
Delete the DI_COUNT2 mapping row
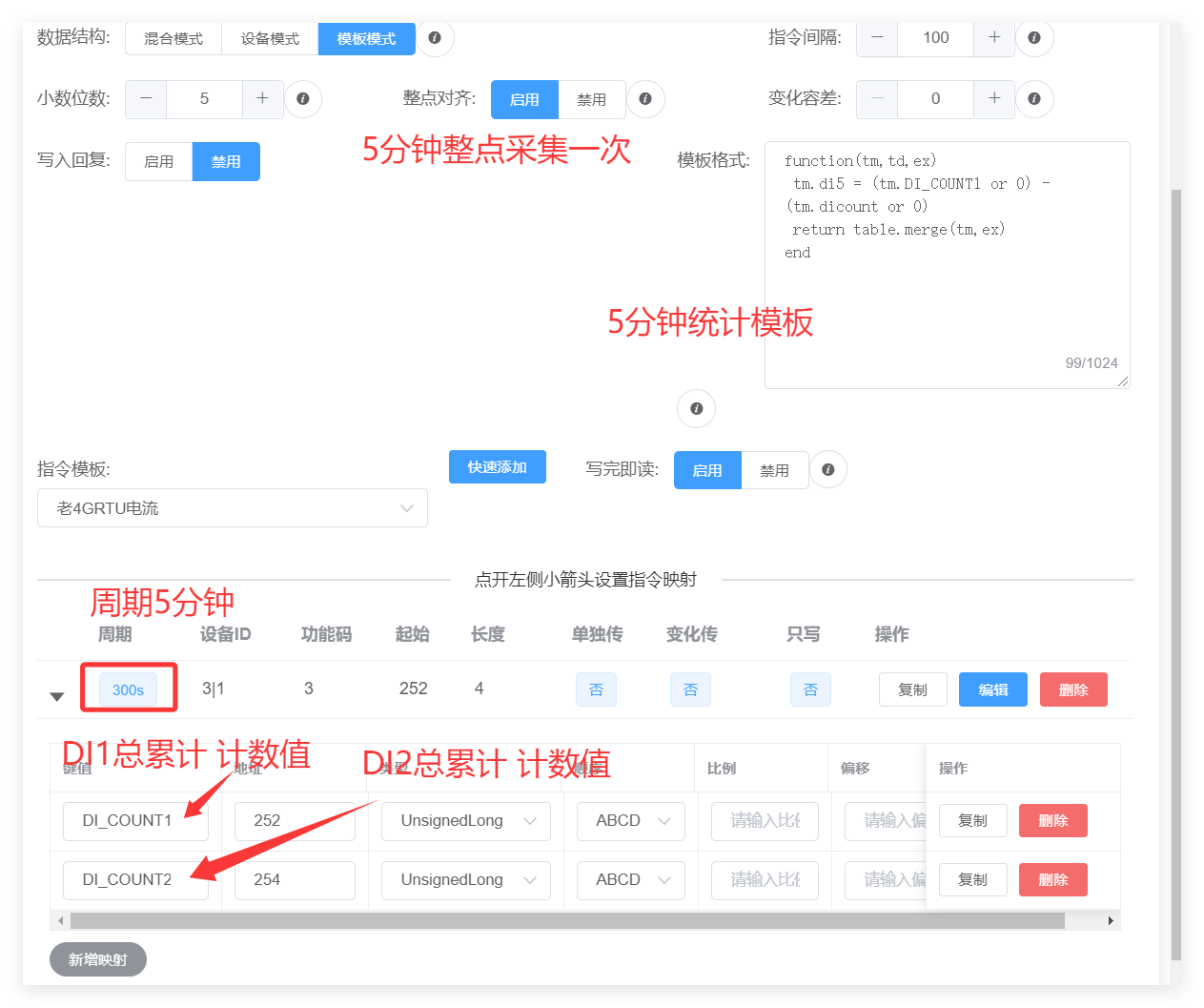[x=1053, y=880]
